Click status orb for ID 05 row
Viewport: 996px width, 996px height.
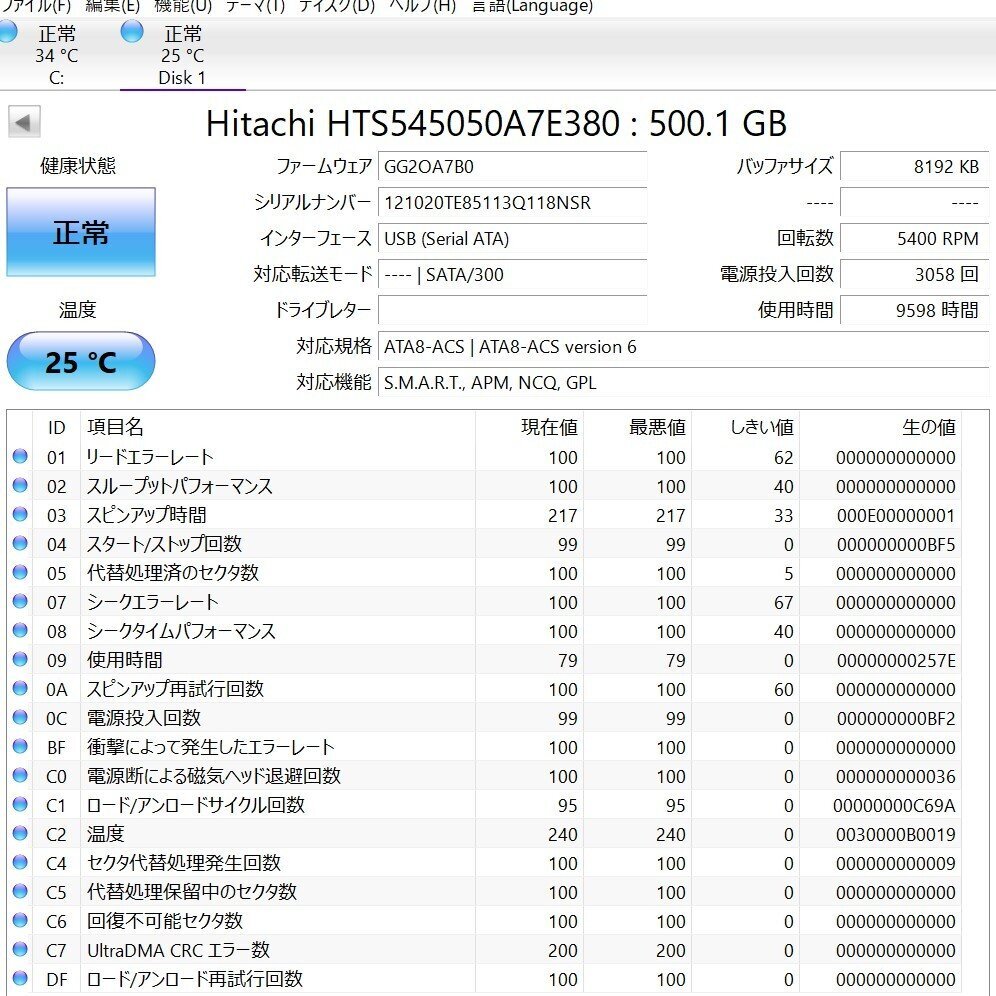20,572
